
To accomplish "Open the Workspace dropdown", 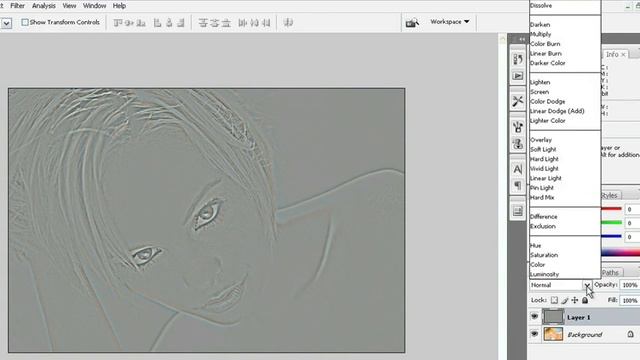I will coord(450,22).
